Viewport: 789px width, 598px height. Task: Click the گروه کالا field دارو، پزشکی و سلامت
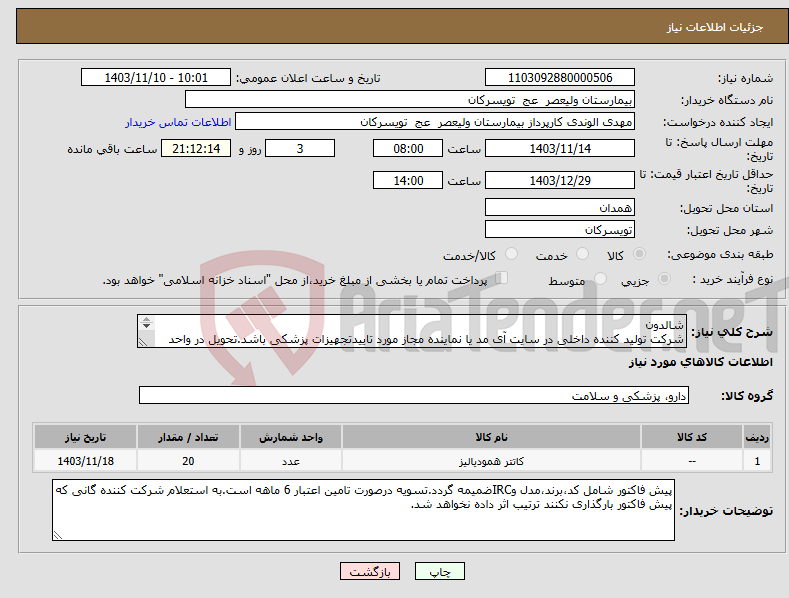tap(414, 396)
